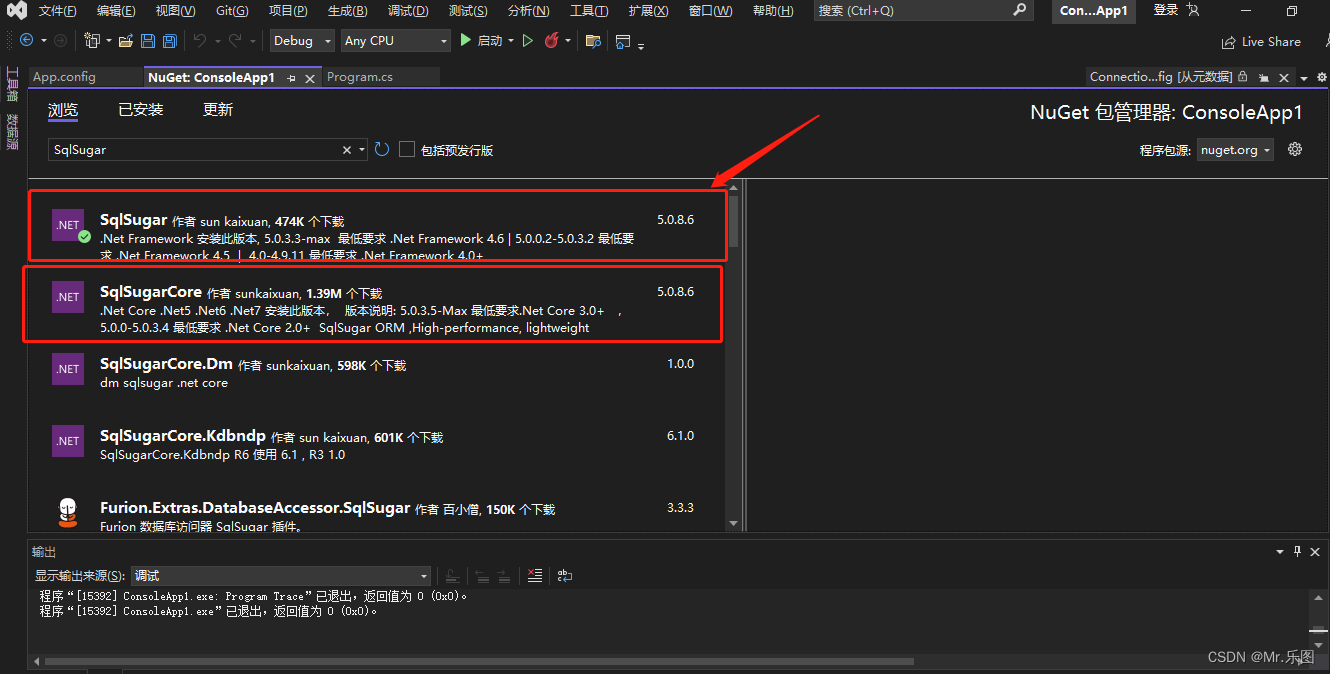Toggle word wrap in the output window
The width and height of the screenshot is (1330, 674).
coord(564,577)
